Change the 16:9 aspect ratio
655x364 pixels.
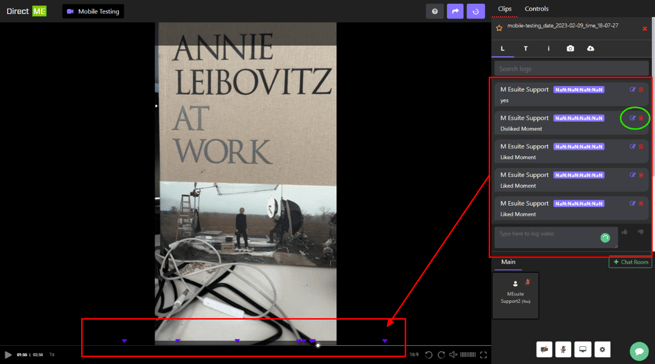click(414, 355)
